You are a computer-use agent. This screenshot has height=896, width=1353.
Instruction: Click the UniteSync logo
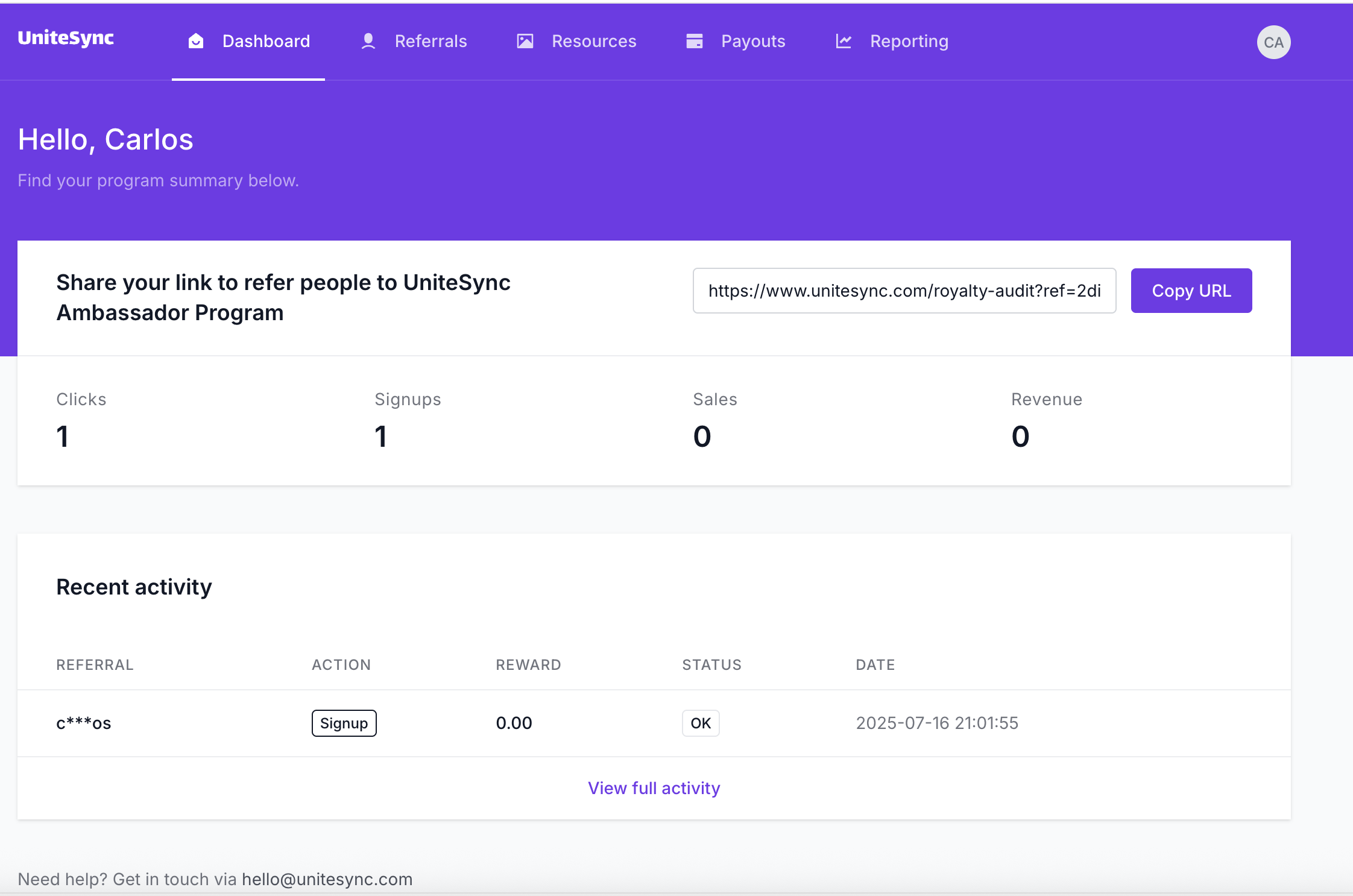(66, 39)
